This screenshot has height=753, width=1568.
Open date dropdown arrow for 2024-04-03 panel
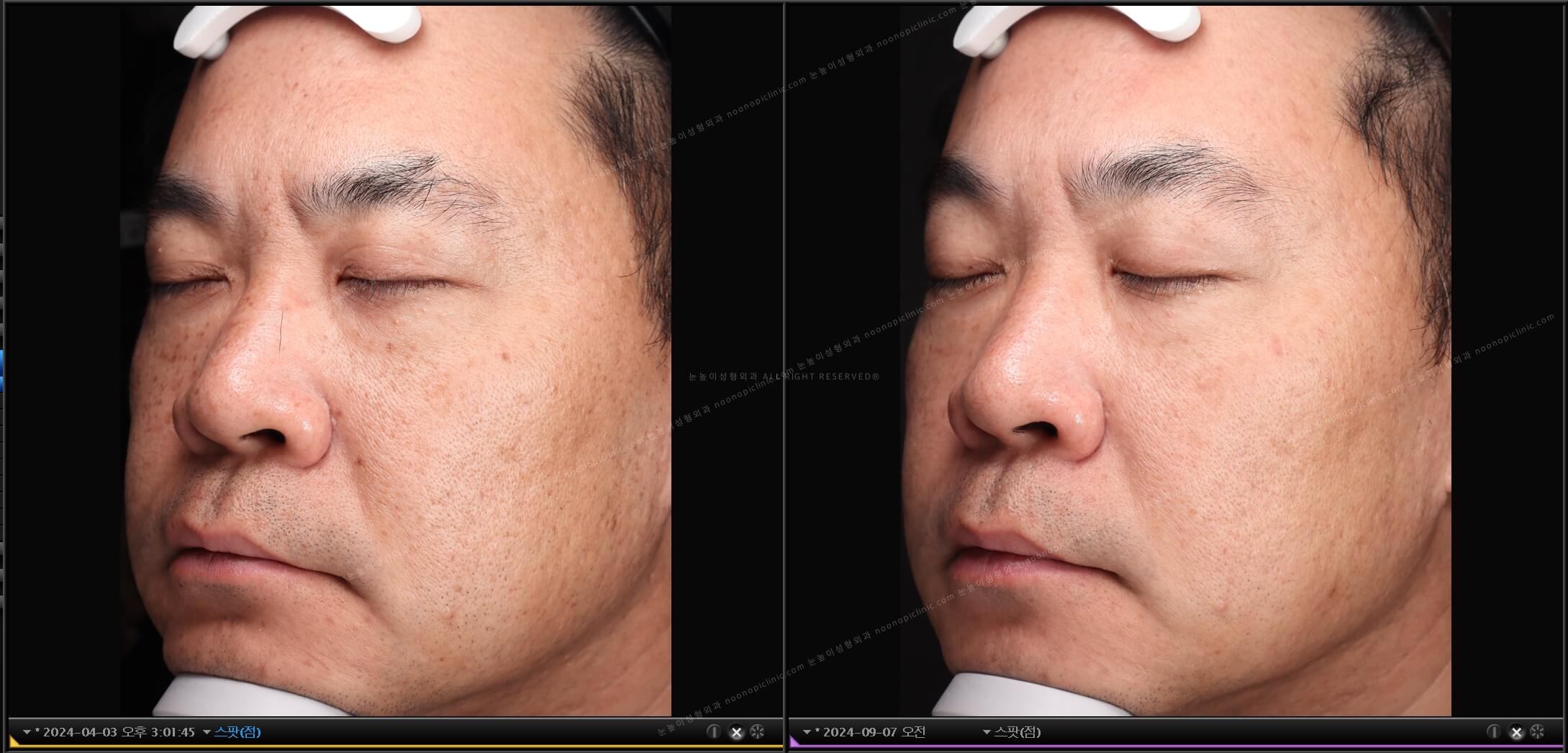point(27,732)
